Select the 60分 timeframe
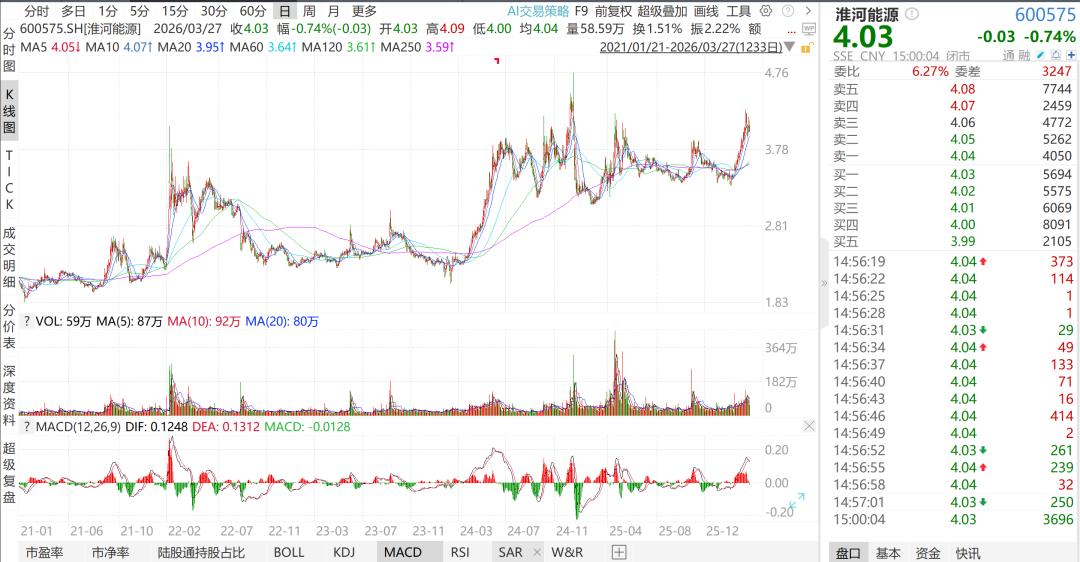 [x=253, y=11]
